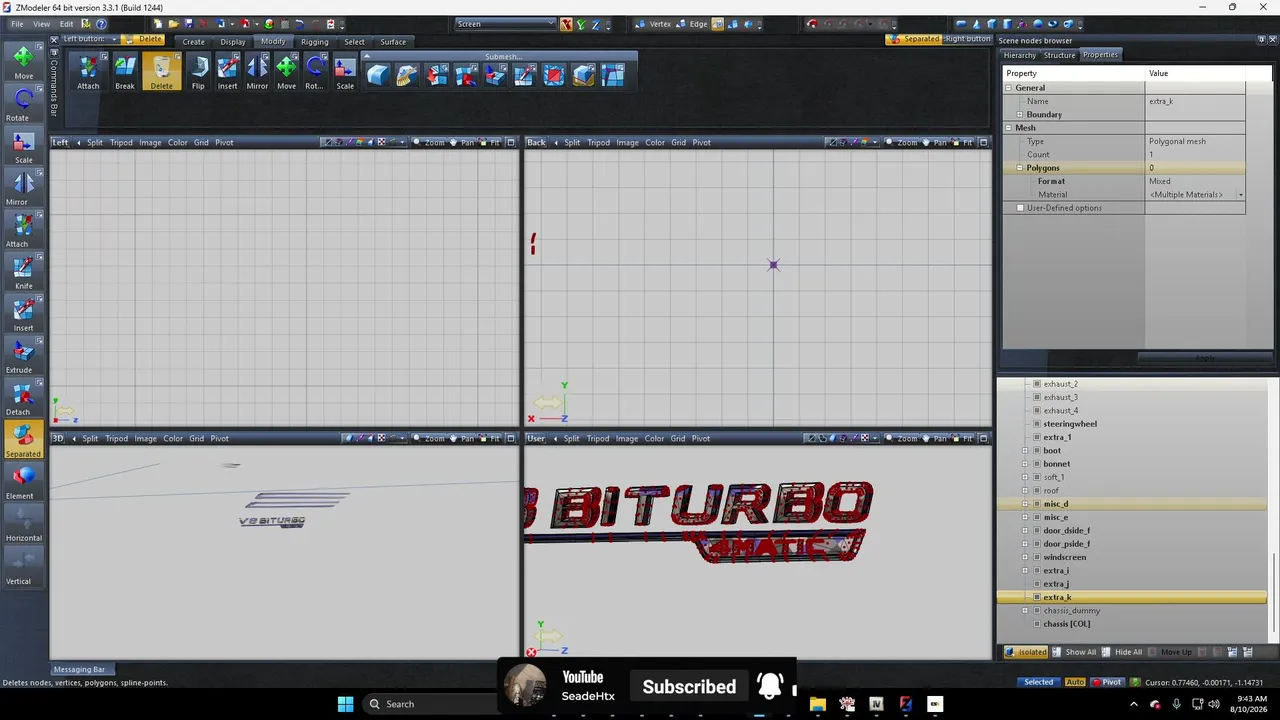Collapse the Mesh property group
The height and width of the screenshot is (720, 1280).
tap(1009, 128)
